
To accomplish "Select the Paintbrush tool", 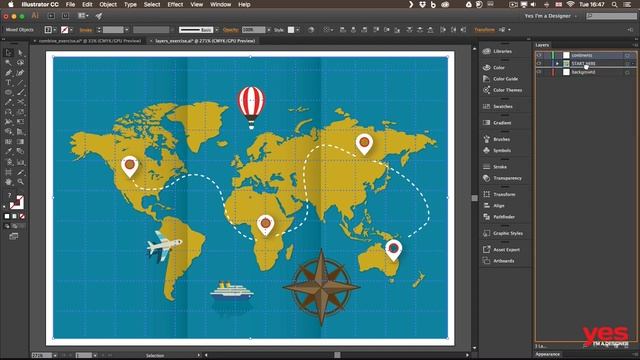I will (20, 92).
